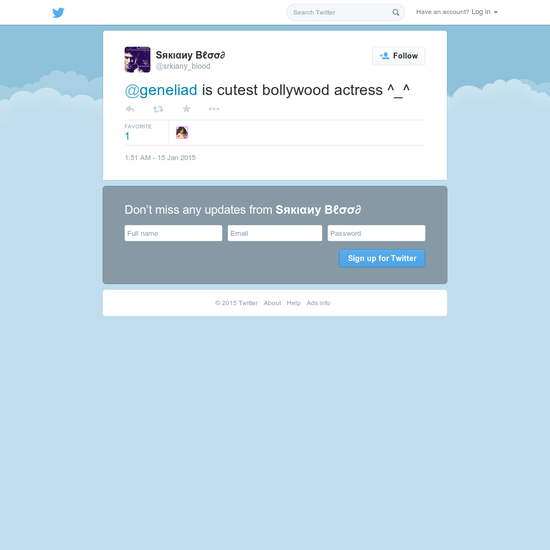
Task: Favorite the tweet with star icon
Action: tap(186, 109)
